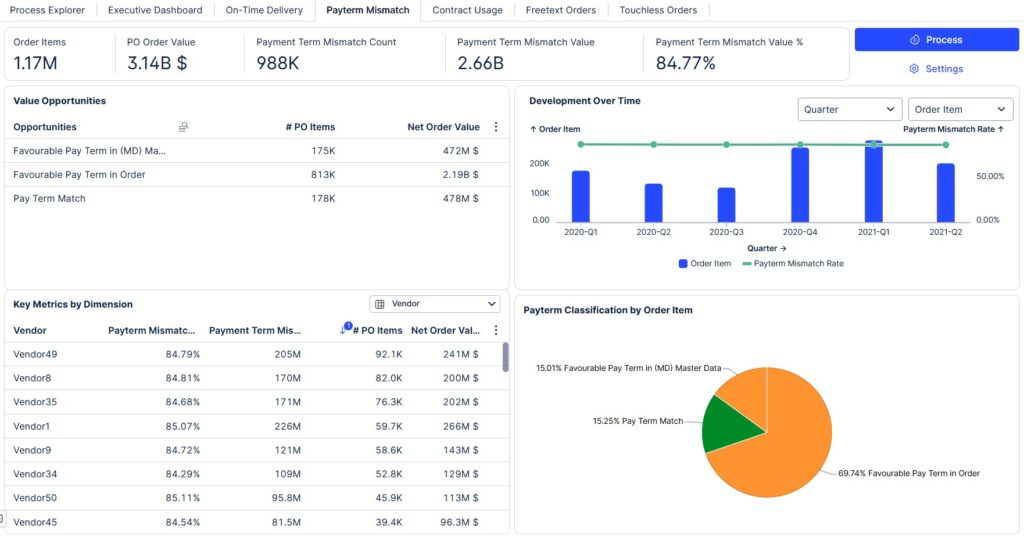Open the Value Opportunities three-dot menu
Image resolution: width=1024 pixels, height=536 pixels.
(x=496, y=127)
